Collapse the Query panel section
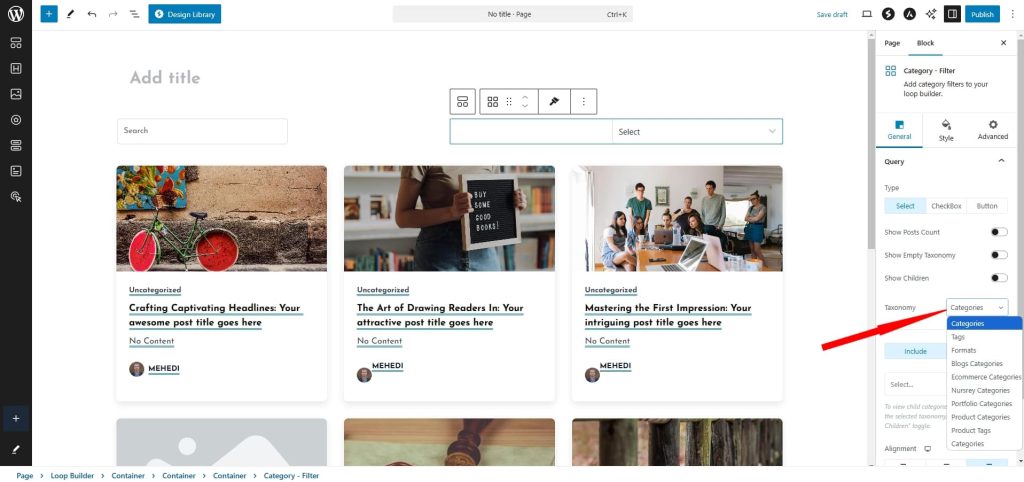Screen dimensions: 1024x482 (1001, 161)
